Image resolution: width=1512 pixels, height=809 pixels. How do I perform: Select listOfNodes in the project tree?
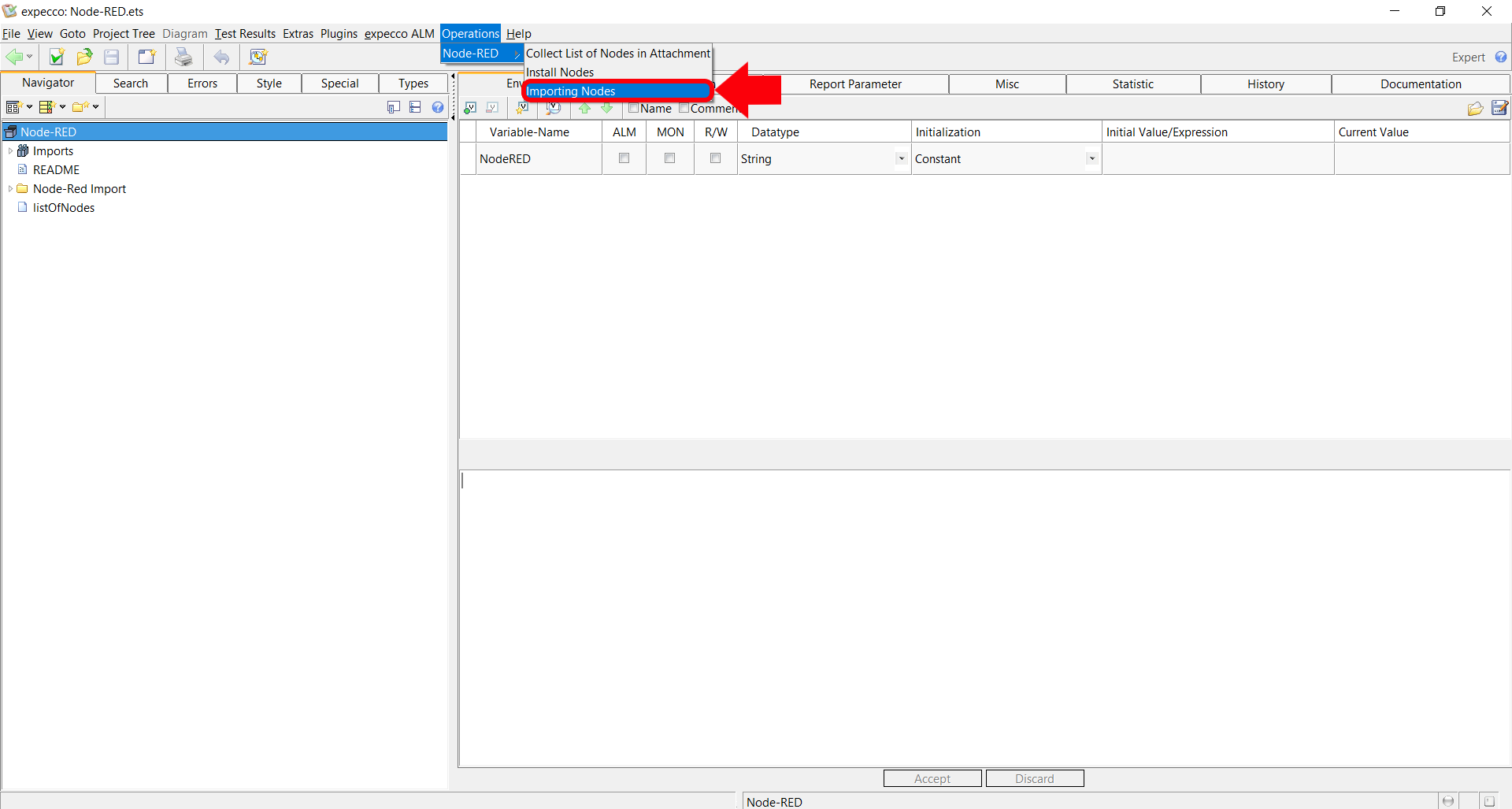coord(64,208)
